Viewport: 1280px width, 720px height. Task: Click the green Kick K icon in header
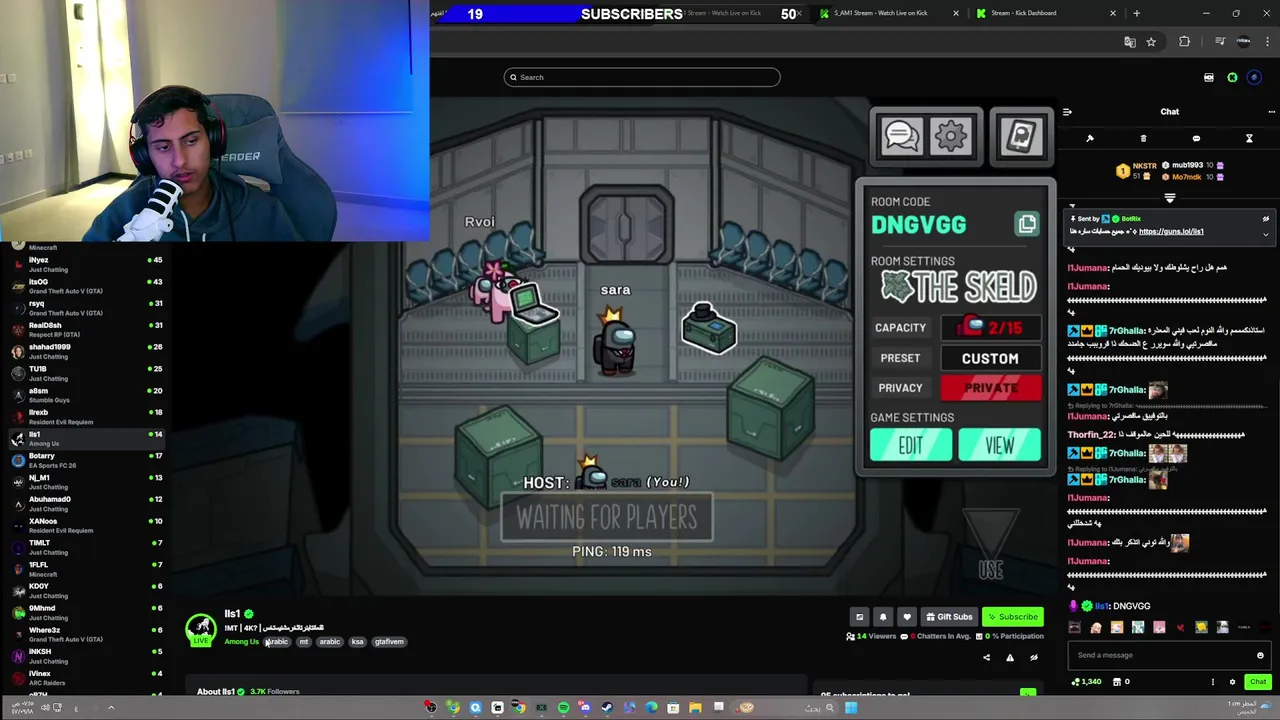tap(1232, 77)
